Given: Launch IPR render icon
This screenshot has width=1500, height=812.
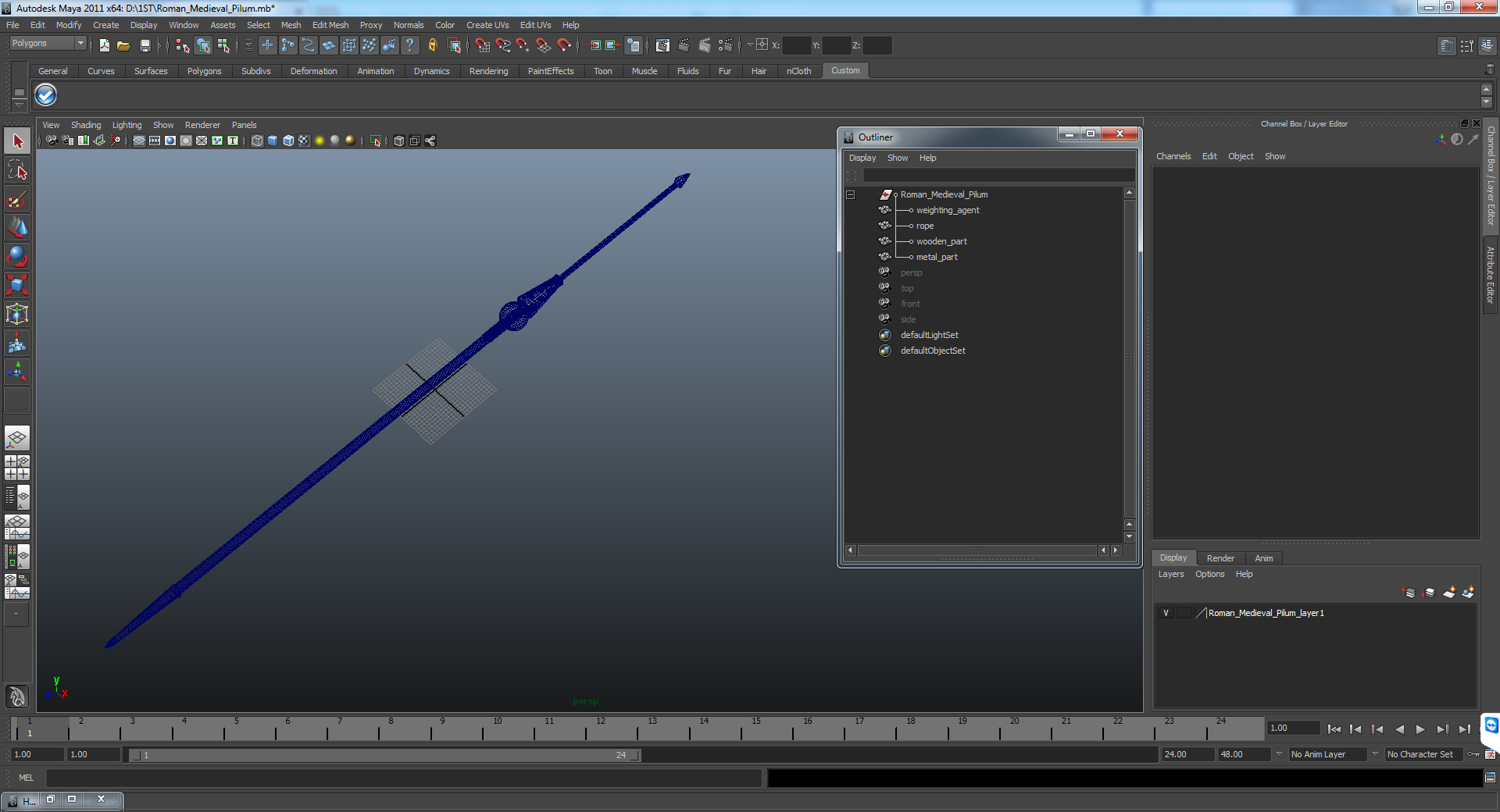Looking at the screenshot, I should (705, 45).
